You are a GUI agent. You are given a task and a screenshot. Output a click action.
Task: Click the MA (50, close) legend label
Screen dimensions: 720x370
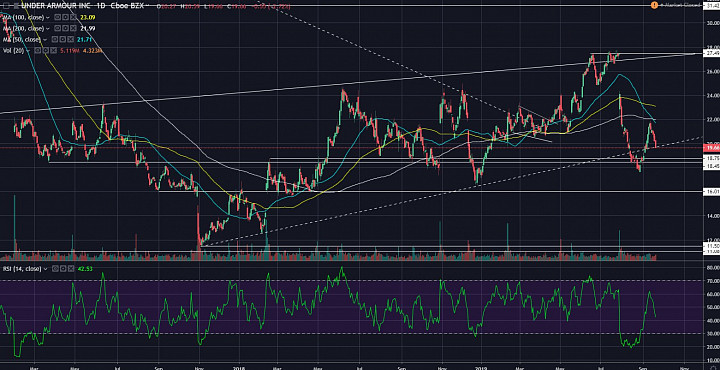click(x=22, y=40)
